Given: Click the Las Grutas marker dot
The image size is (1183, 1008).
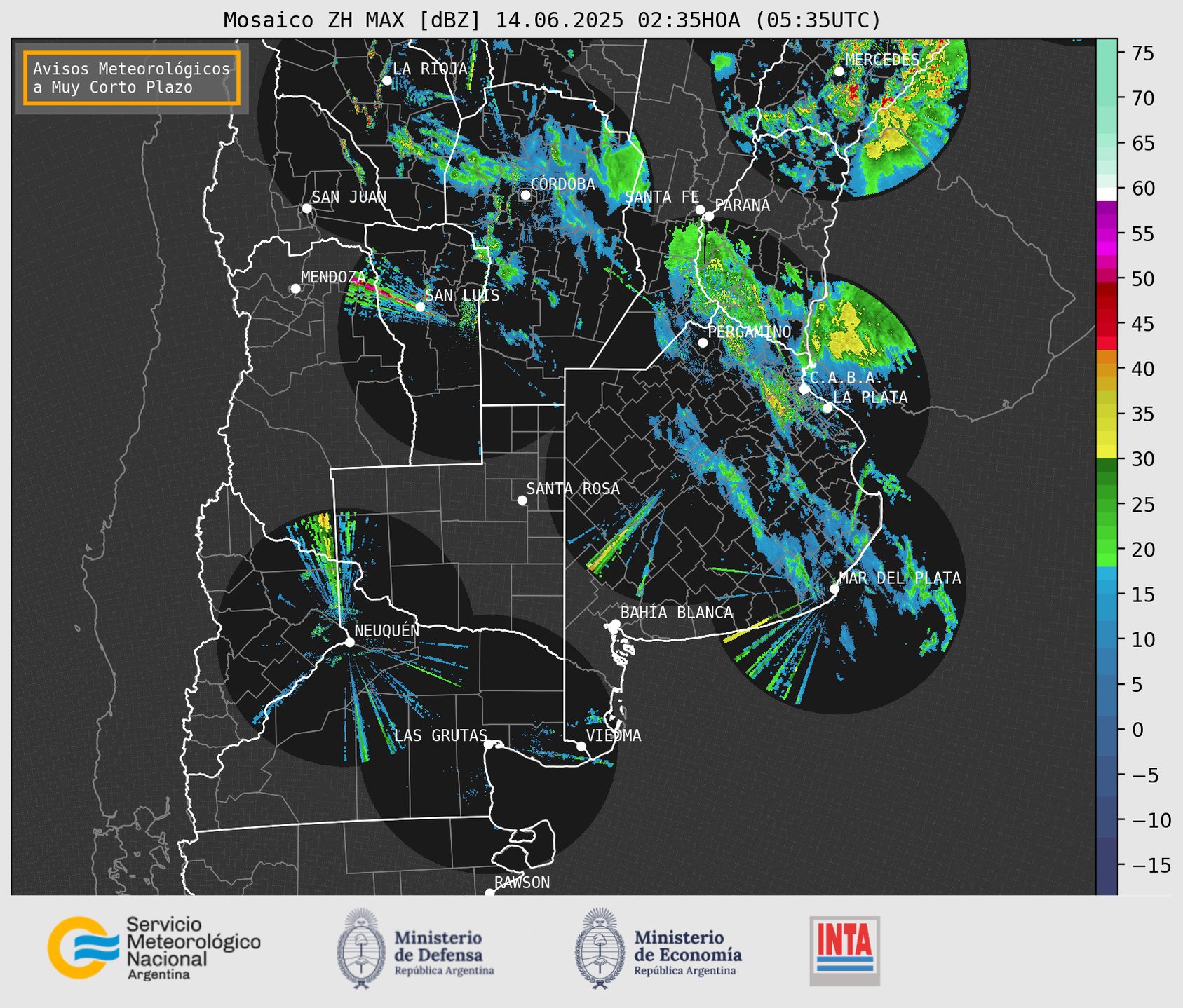Looking at the screenshot, I should click(489, 744).
